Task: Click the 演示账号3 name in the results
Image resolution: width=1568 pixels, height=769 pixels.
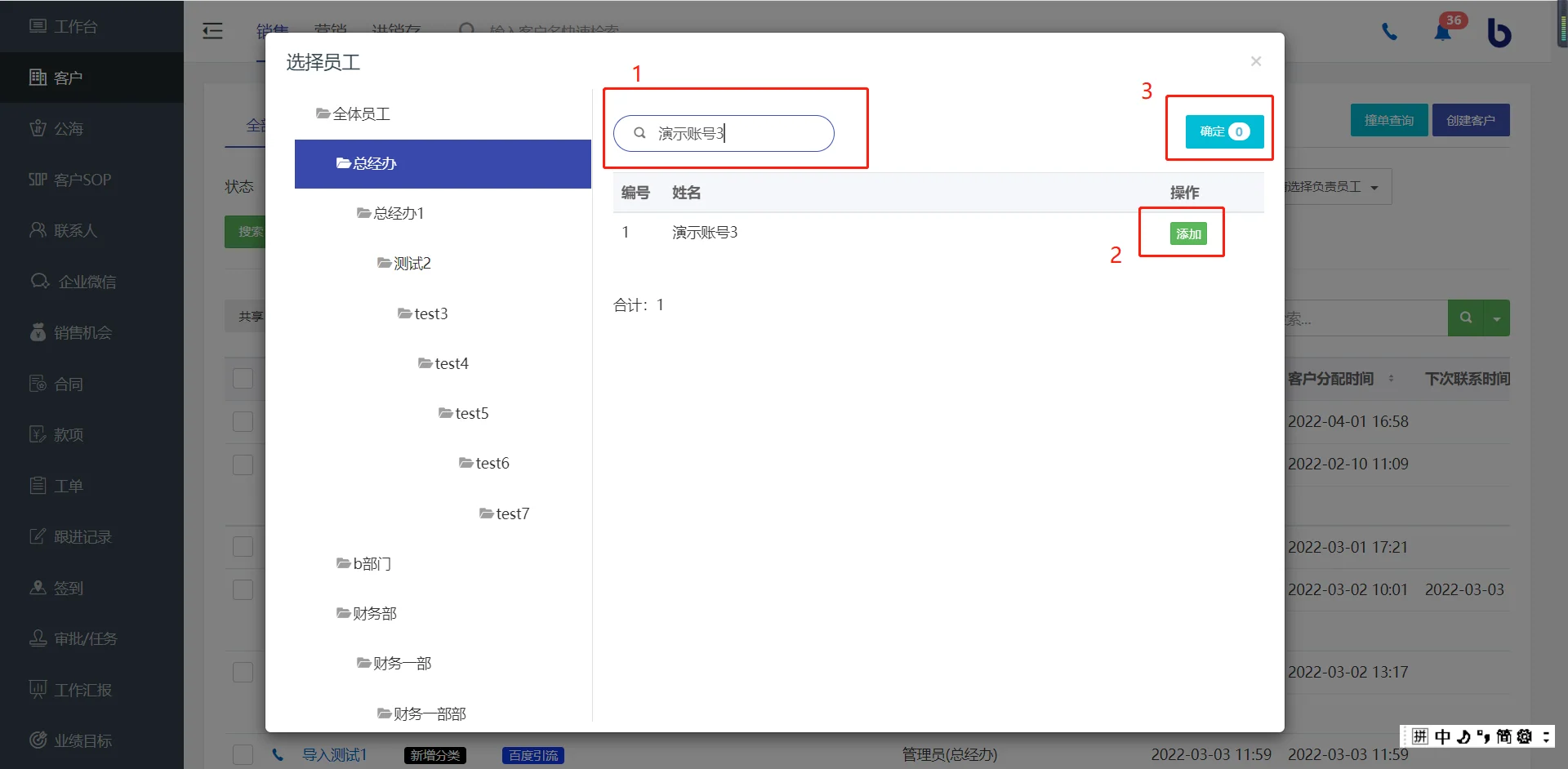Action: coord(705,233)
